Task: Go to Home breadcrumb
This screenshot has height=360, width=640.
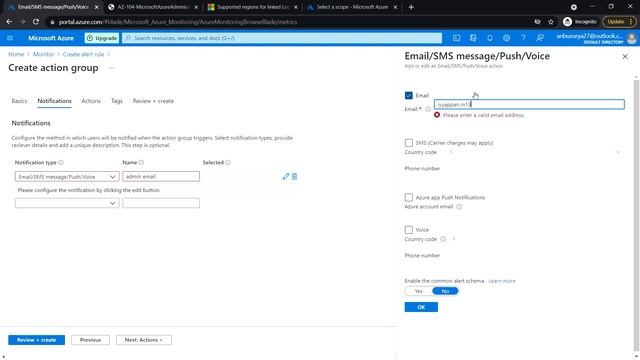Action: pos(16,54)
